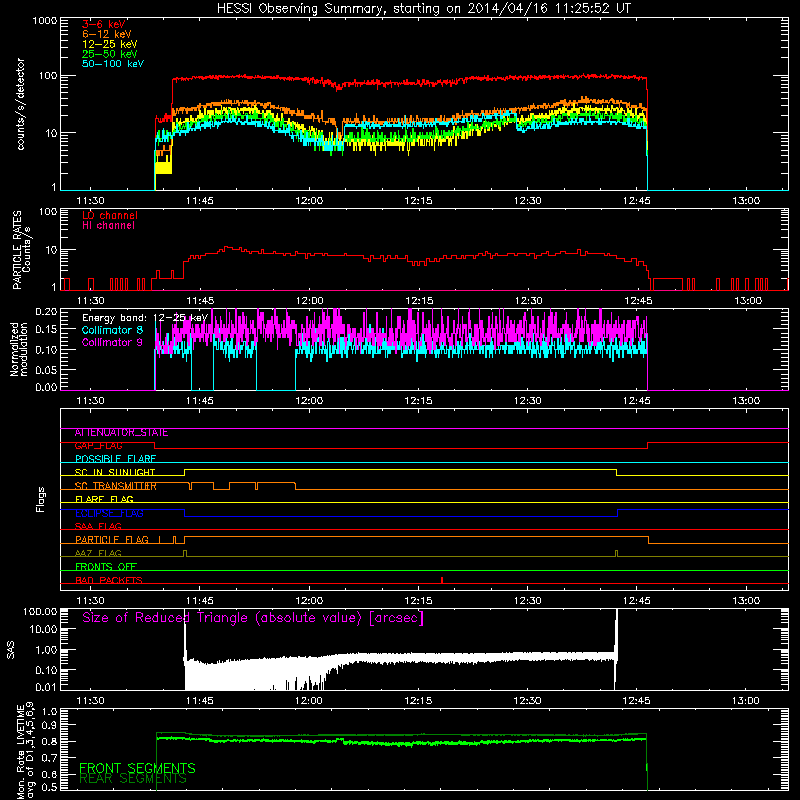Click the AAZ_FLAG label

click(98, 554)
